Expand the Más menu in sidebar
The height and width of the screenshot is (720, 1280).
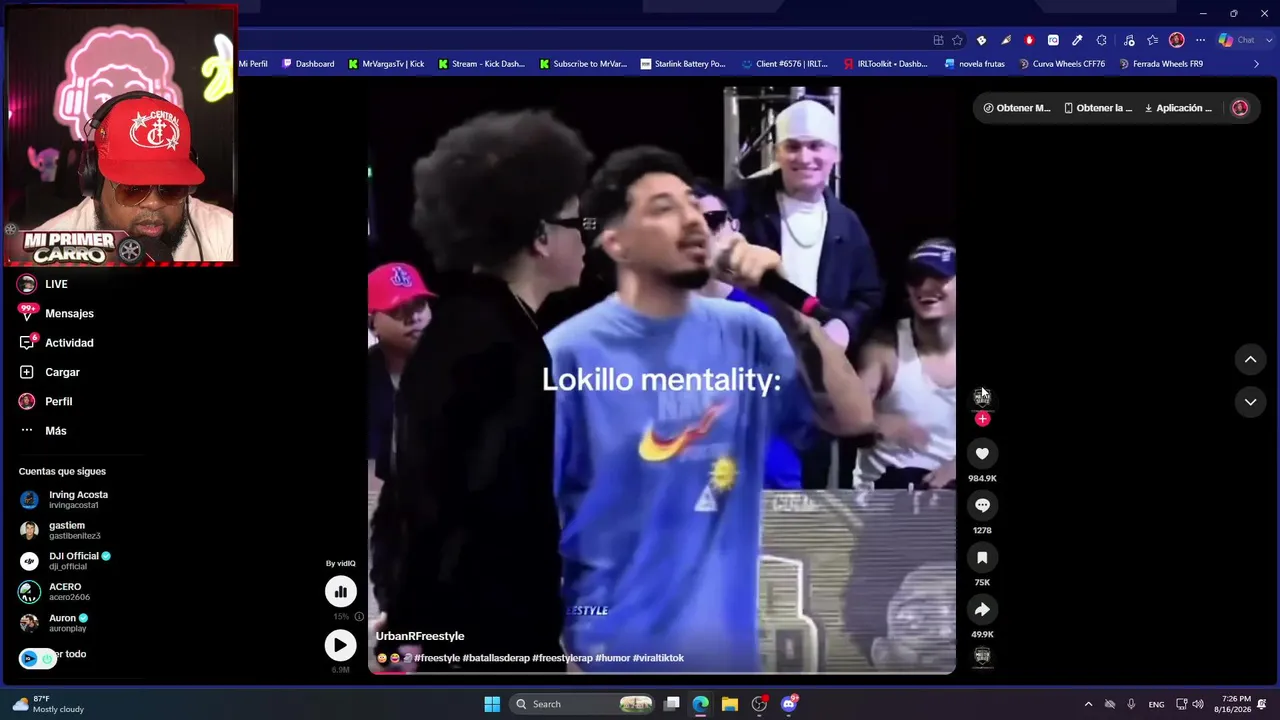(43, 431)
